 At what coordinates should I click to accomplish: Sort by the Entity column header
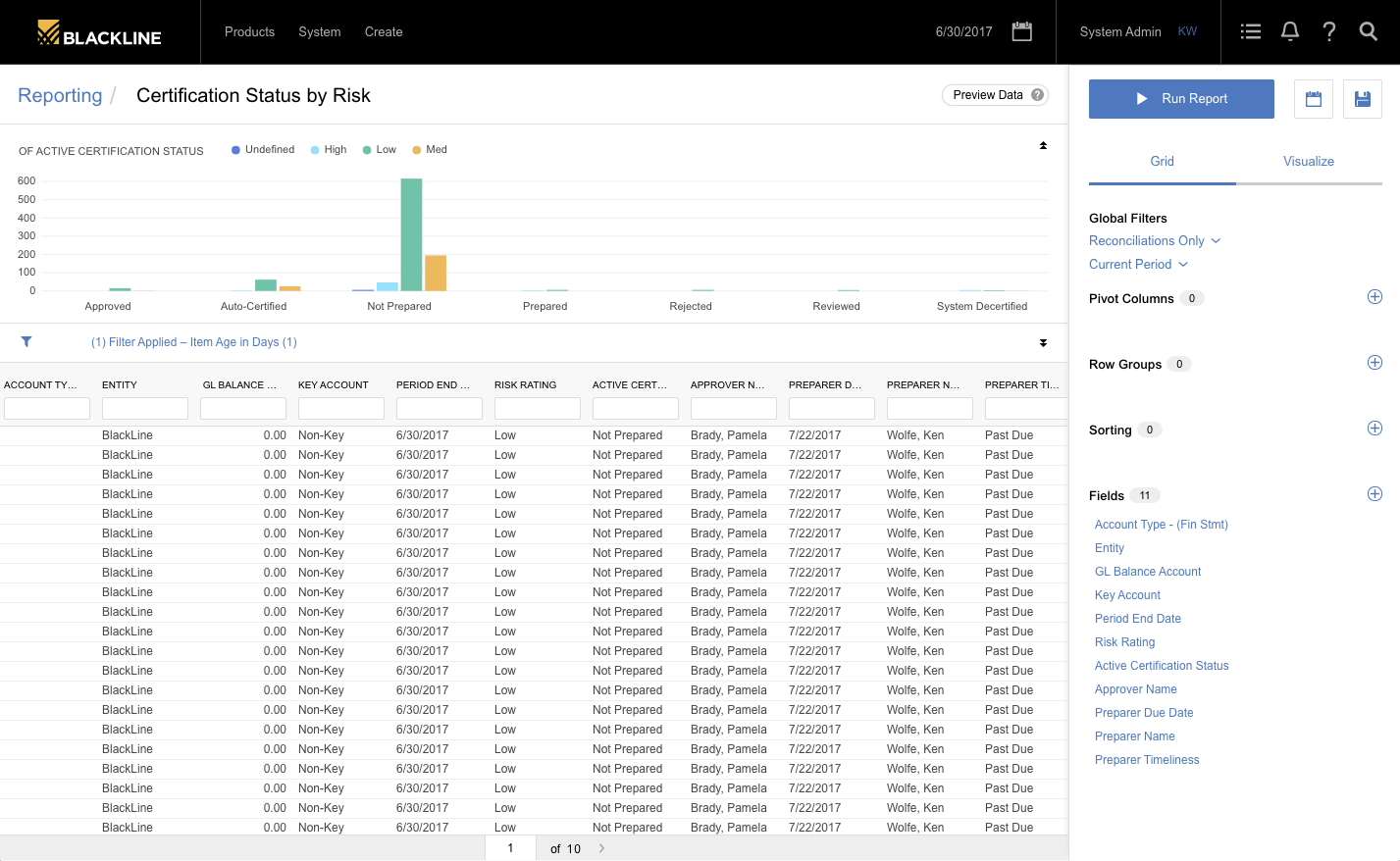[x=120, y=385]
